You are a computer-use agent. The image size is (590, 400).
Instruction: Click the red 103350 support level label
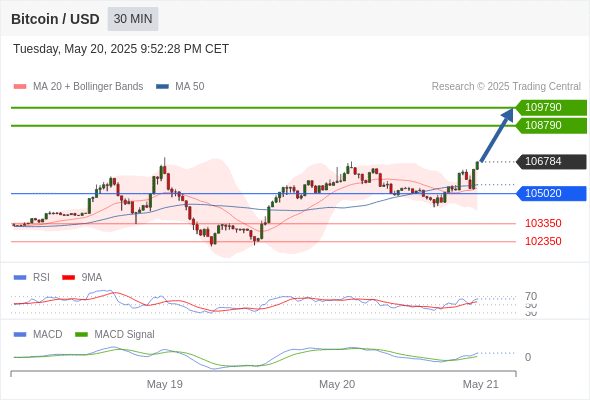[543, 223]
